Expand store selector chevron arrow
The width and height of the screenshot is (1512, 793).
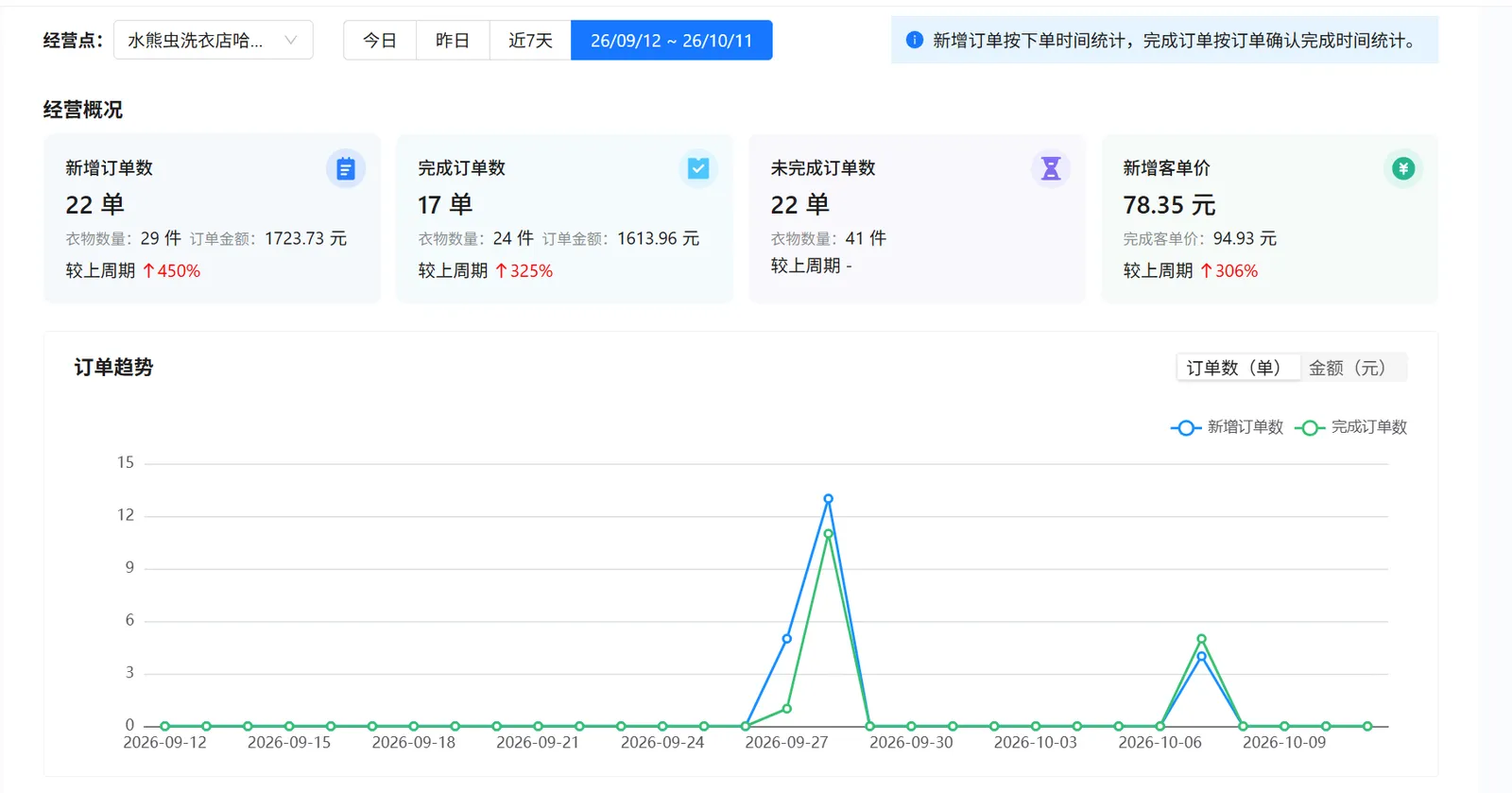tap(290, 41)
